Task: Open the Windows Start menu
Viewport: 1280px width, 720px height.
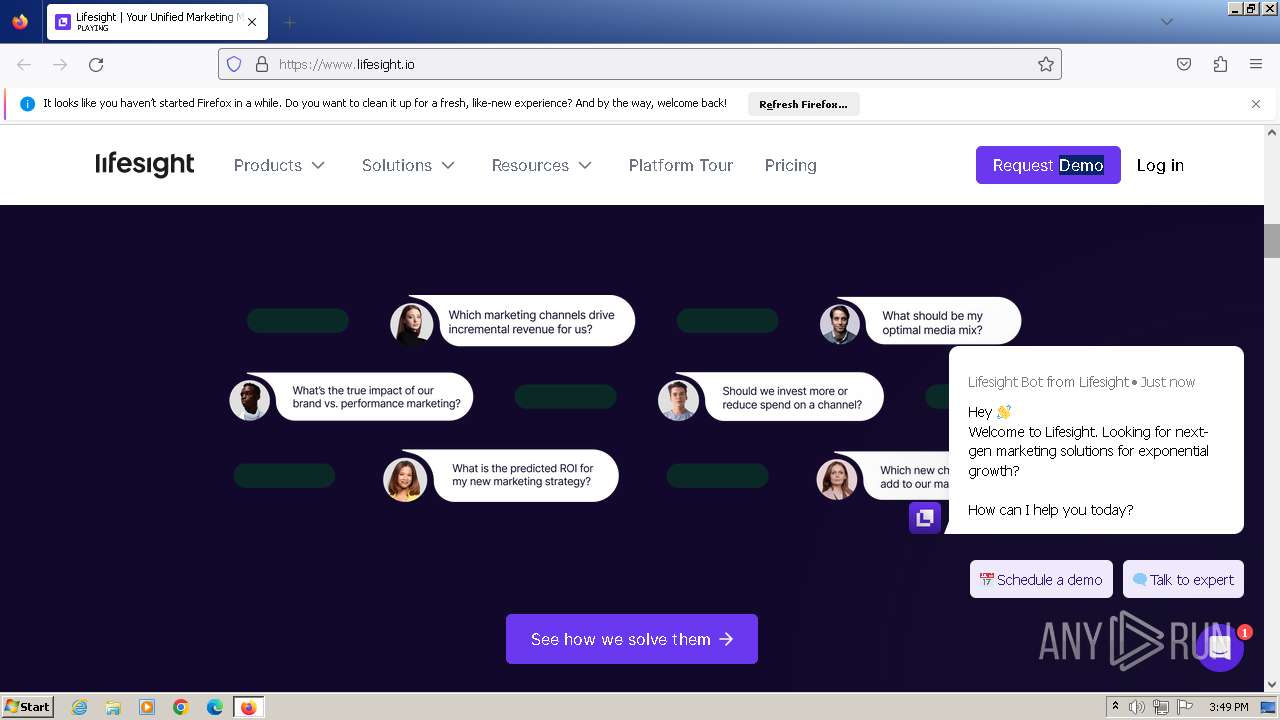Action: point(28,707)
